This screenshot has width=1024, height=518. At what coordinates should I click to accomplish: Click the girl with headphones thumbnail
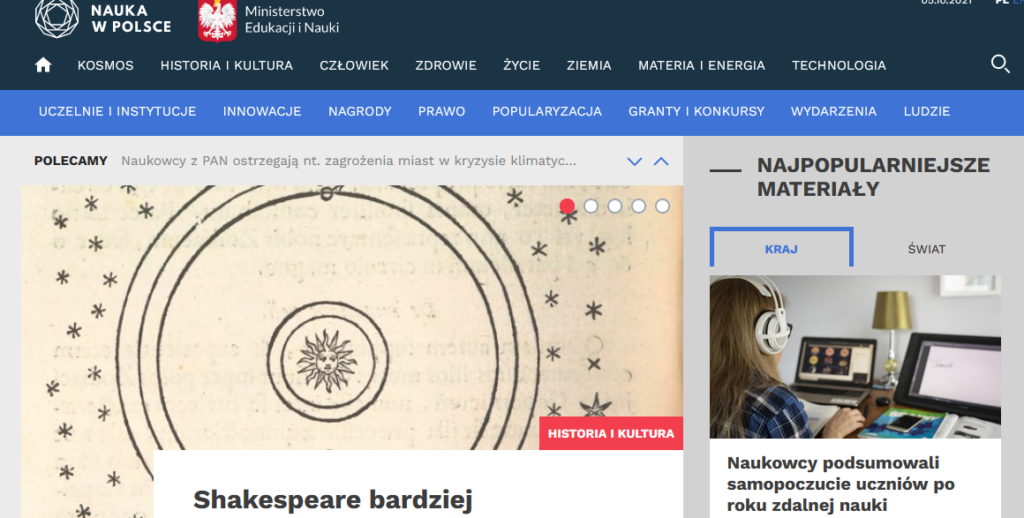855,357
